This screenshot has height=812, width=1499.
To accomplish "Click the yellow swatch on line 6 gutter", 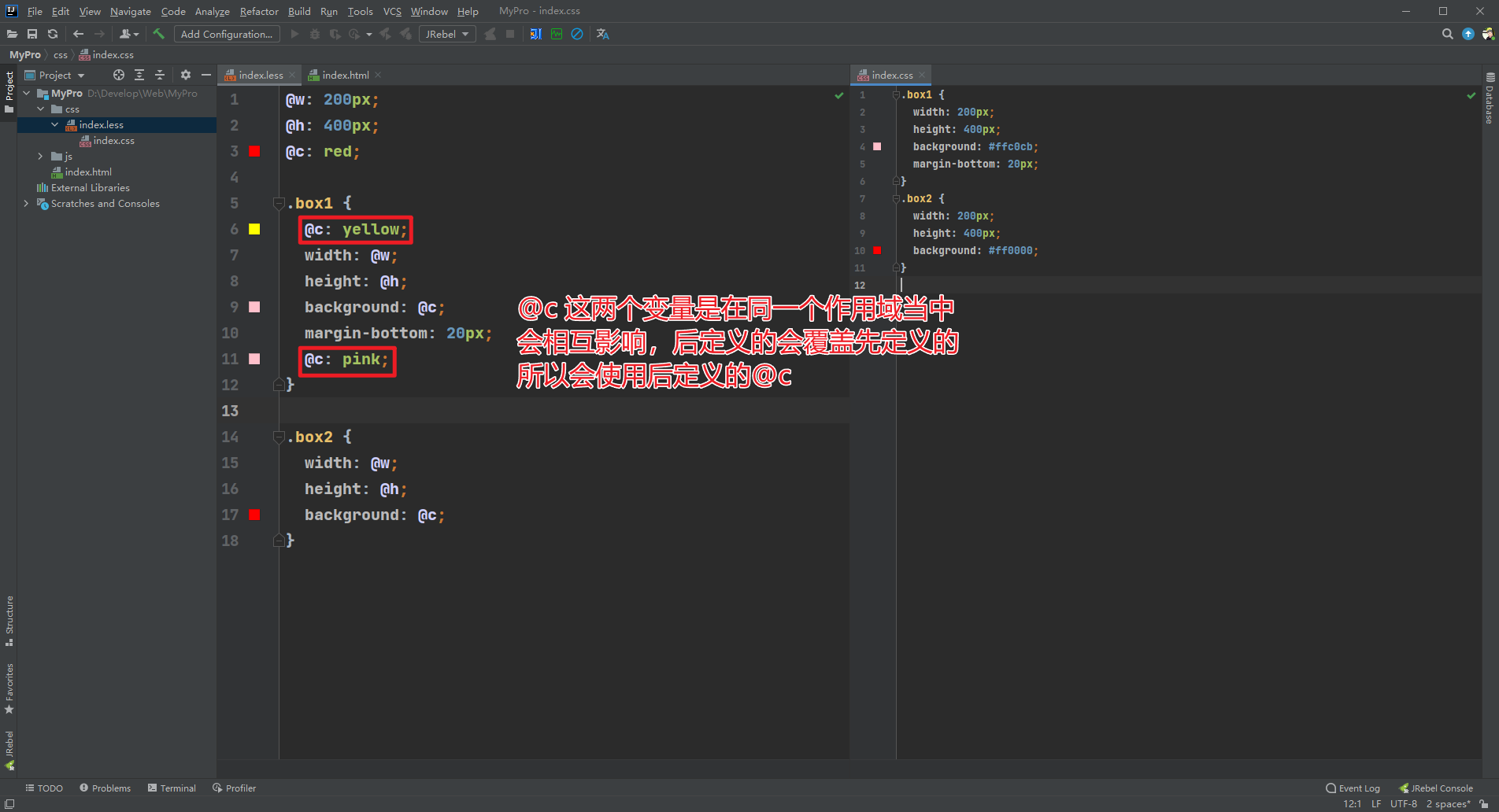I will coord(254,229).
